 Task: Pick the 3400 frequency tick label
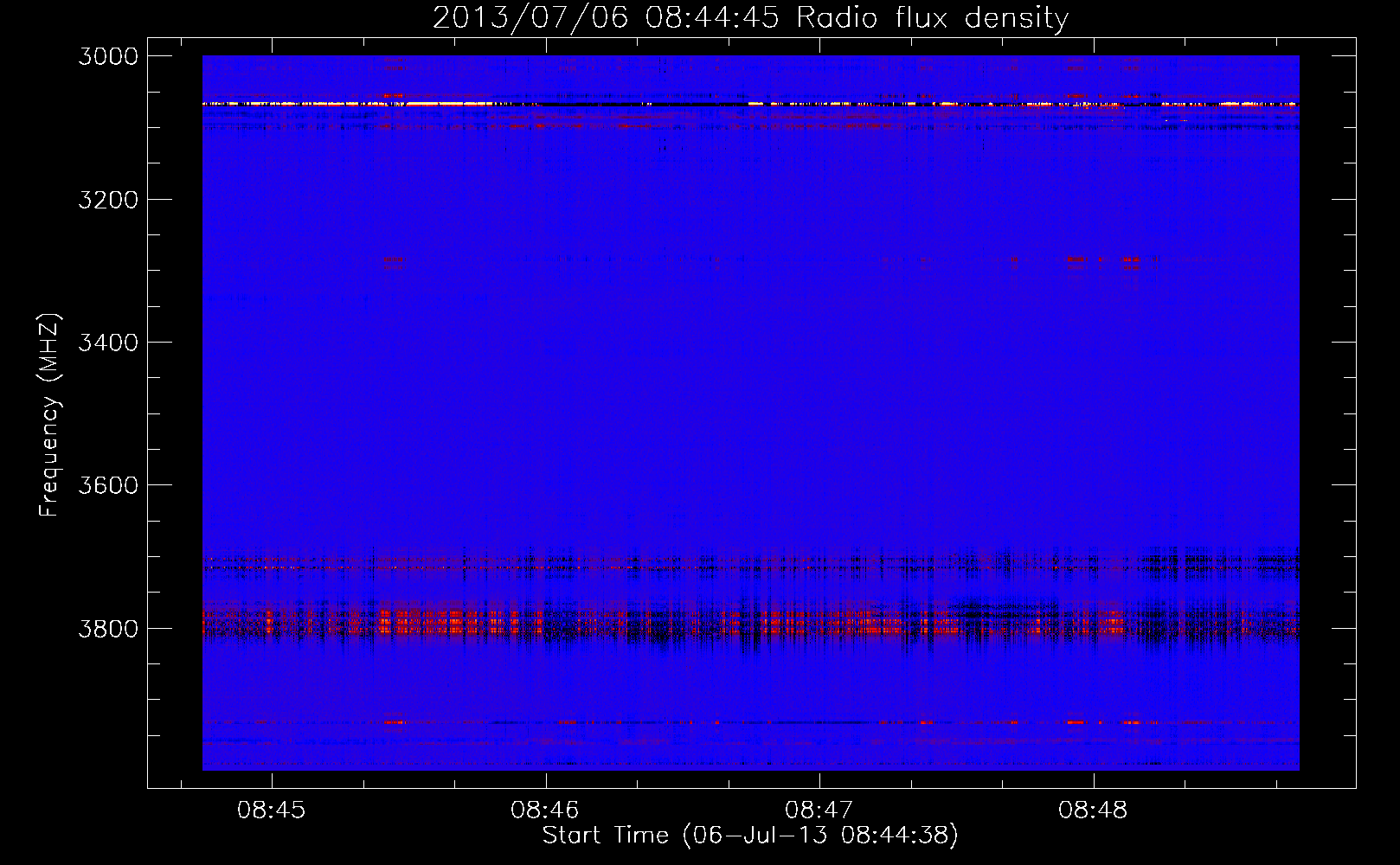(x=108, y=343)
